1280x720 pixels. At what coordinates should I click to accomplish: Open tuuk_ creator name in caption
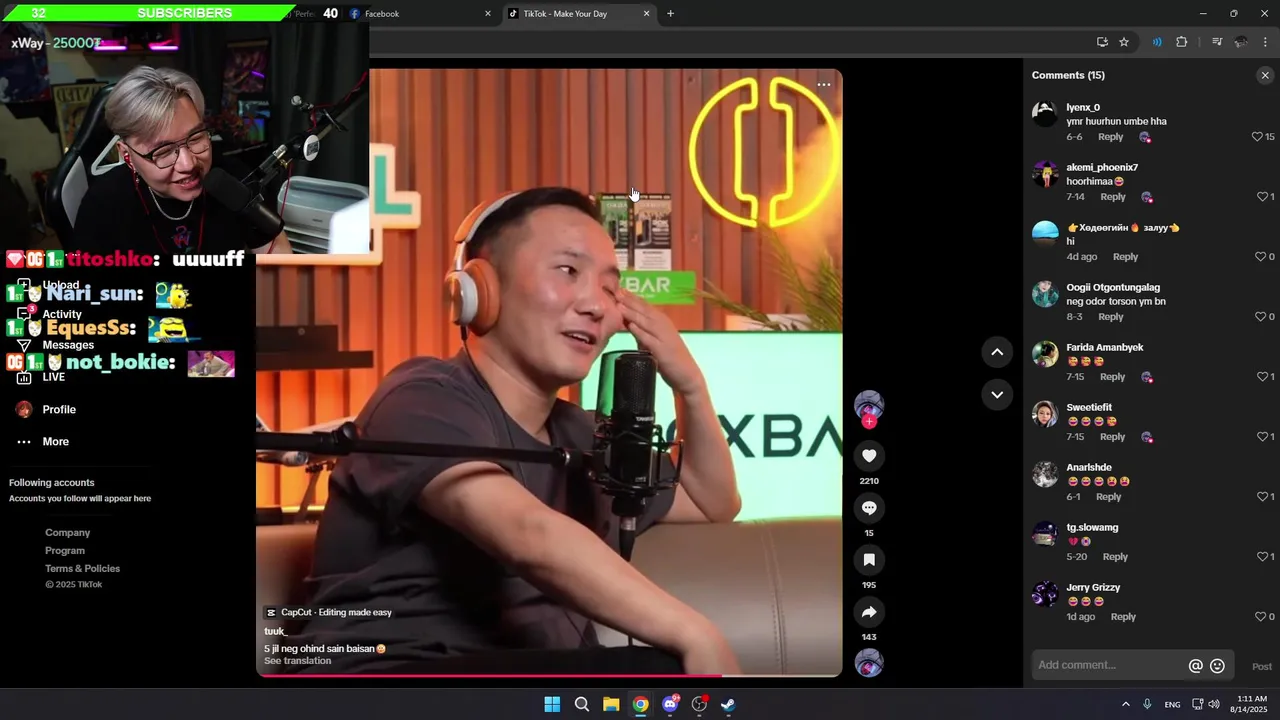pyautogui.click(x=275, y=631)
